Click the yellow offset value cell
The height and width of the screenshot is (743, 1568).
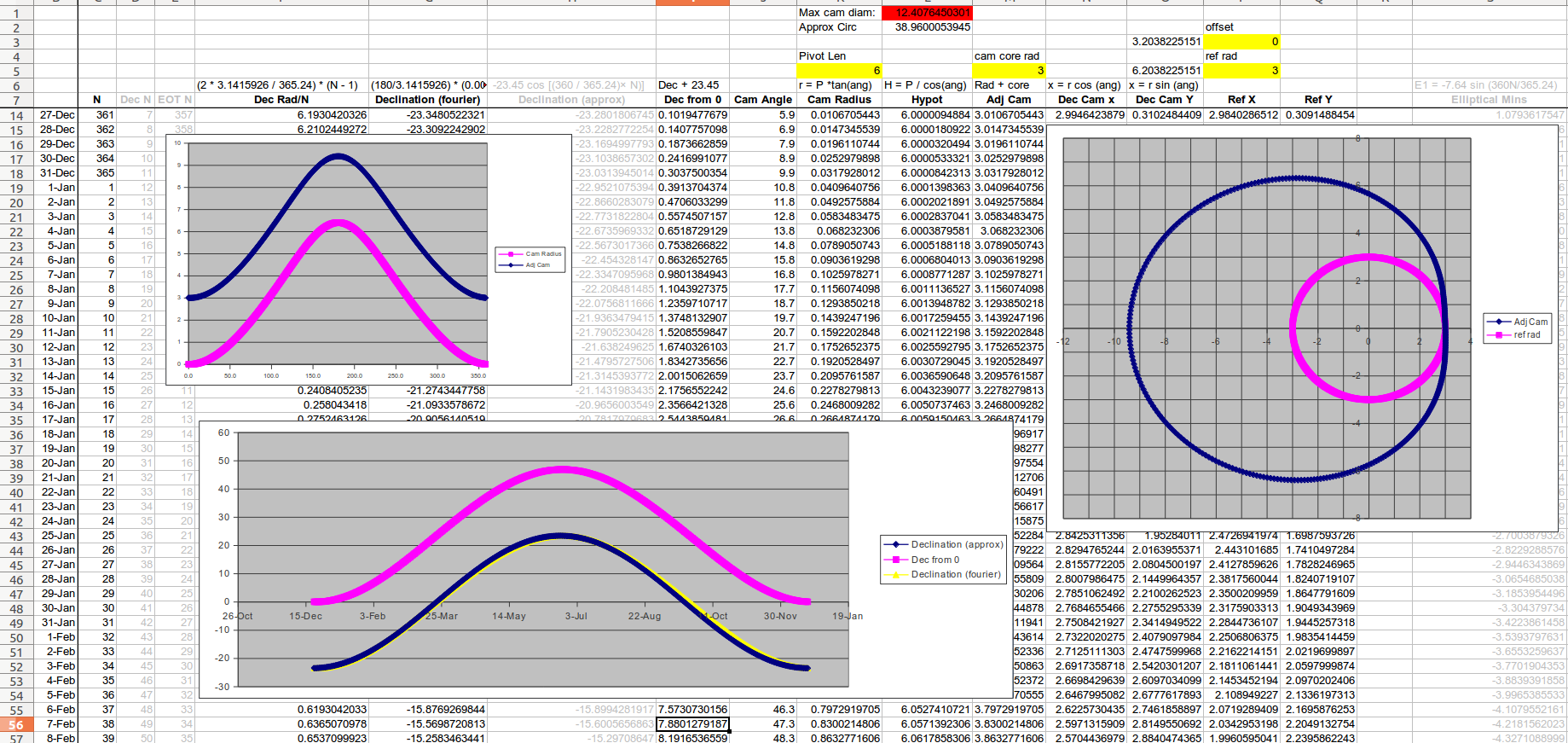[x=1241, y=42]
